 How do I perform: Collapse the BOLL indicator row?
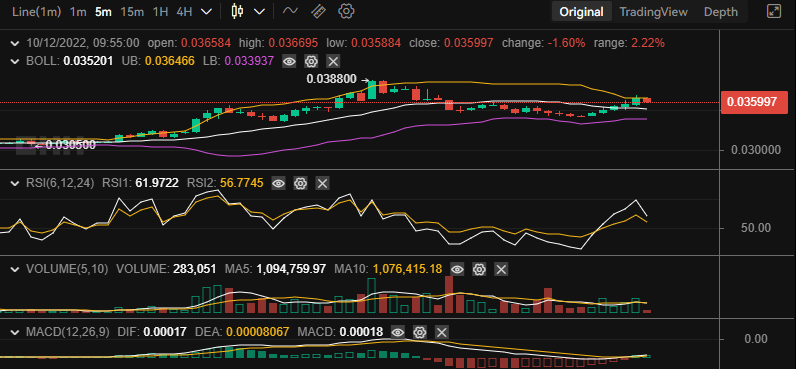(x=15, y=61)
